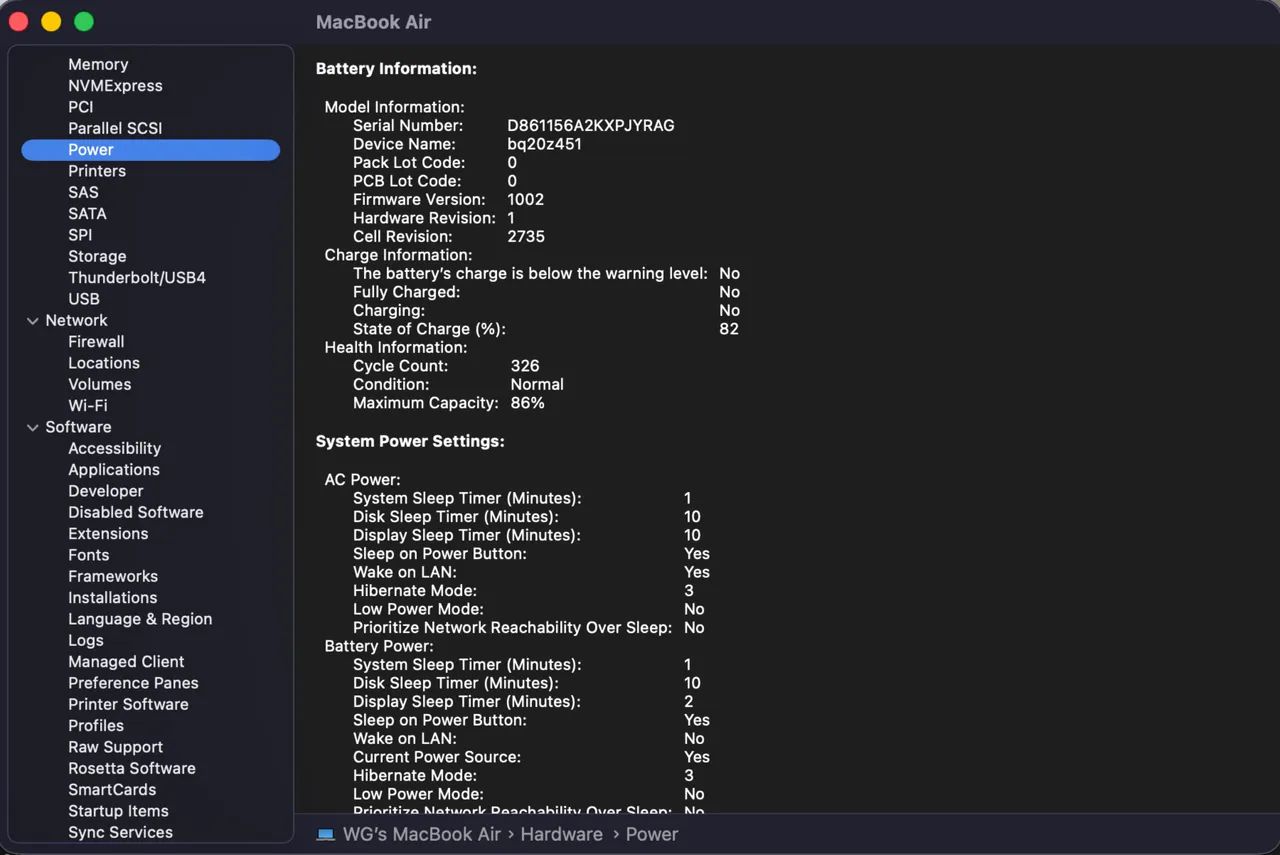Click the laptop icon in the path bar
1280x855 pixels.
click(x=325, y=834)
